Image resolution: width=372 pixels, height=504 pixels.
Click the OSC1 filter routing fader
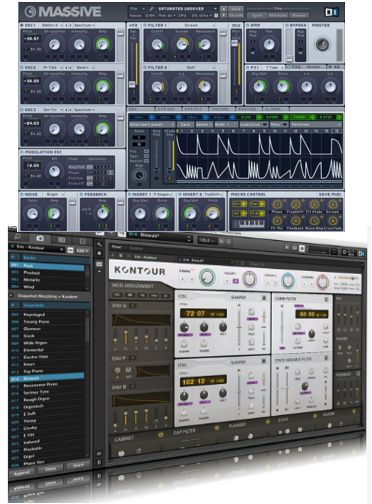point(120,33)
